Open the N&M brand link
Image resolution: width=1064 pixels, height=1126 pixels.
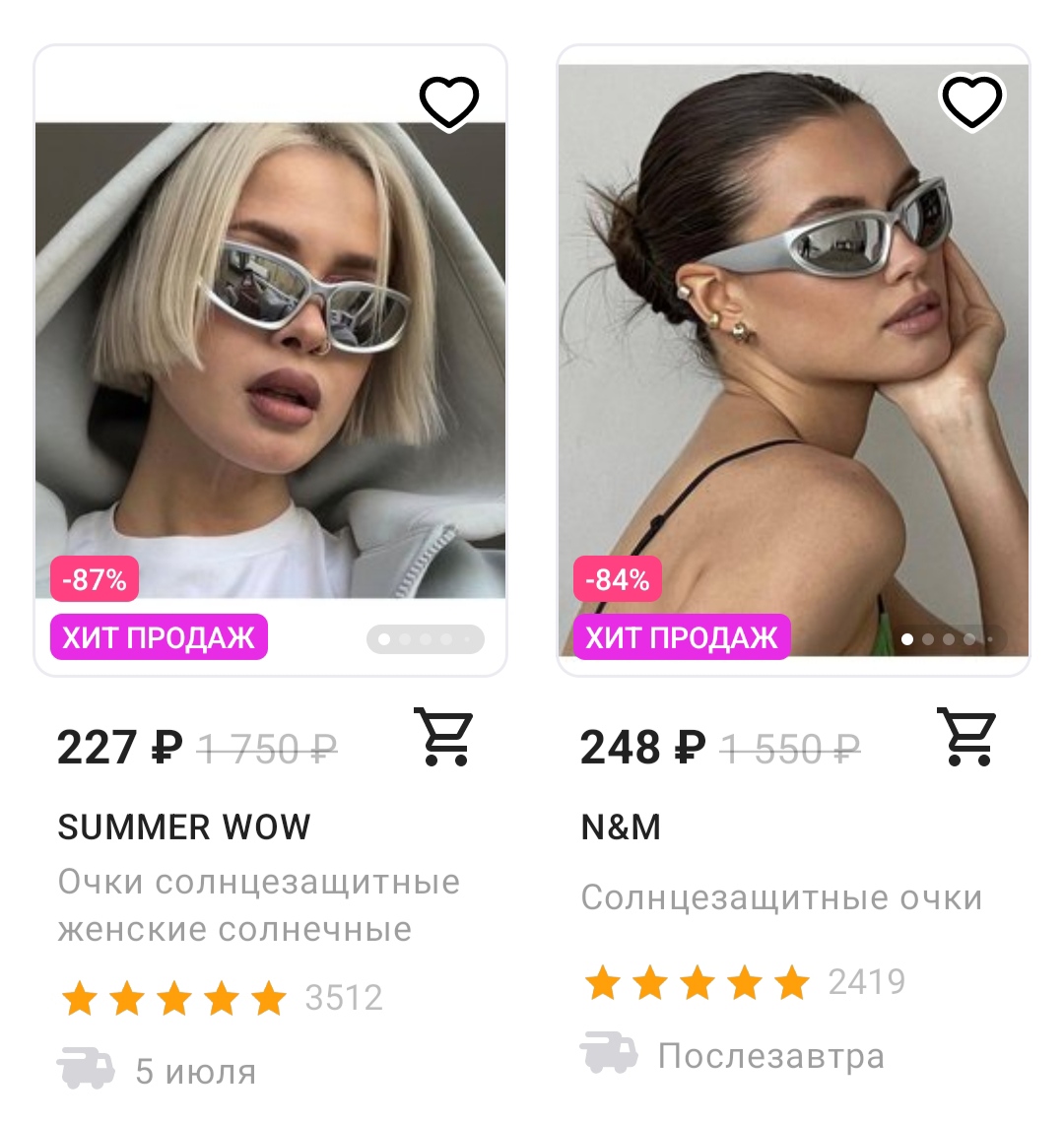coord(621,828)
